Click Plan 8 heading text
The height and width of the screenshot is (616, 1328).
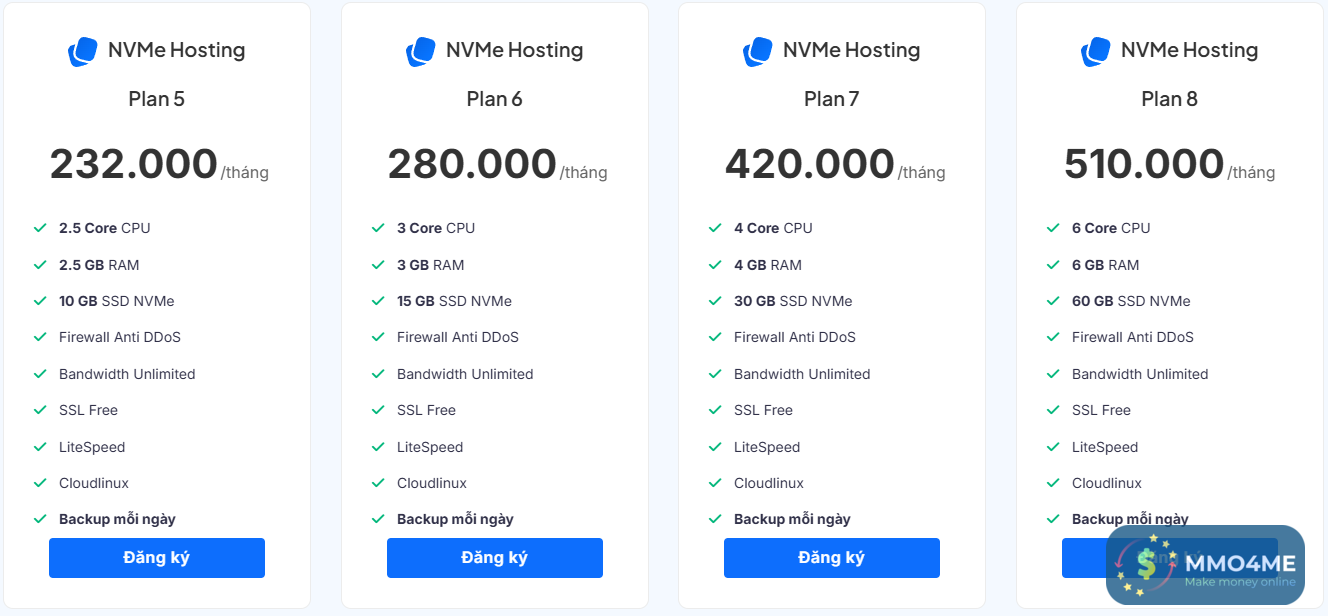coord(1169,99)
